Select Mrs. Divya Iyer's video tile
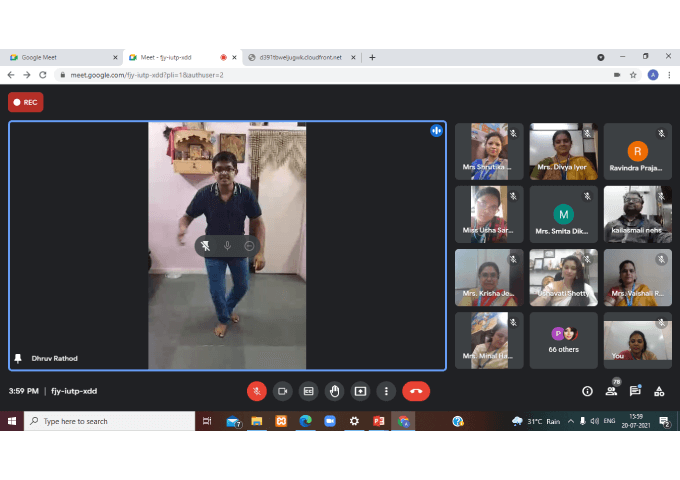The image size is (680, 480). (x=564, y=151)
